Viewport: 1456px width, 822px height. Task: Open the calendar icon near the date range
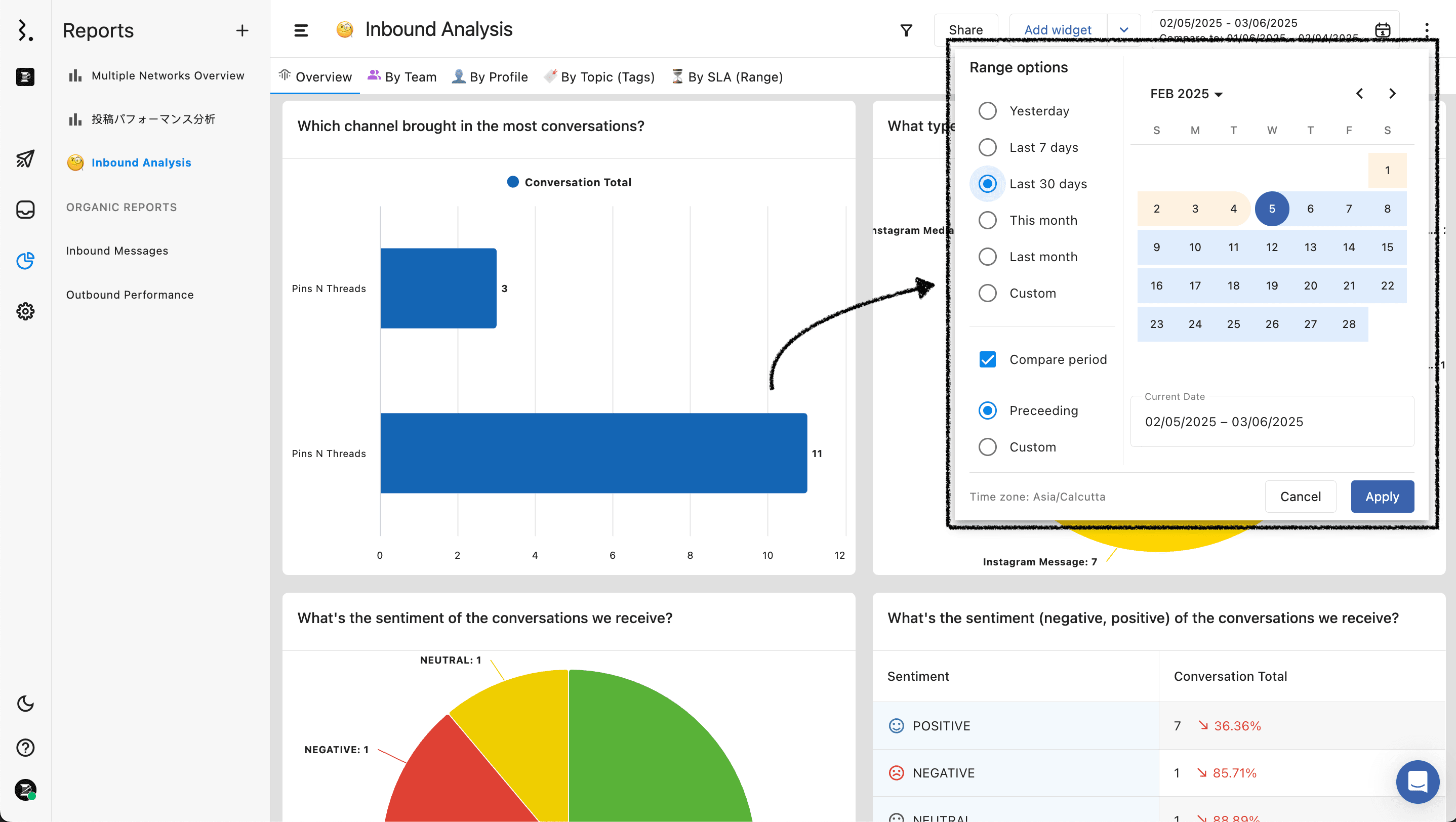tap(1383, 29)
